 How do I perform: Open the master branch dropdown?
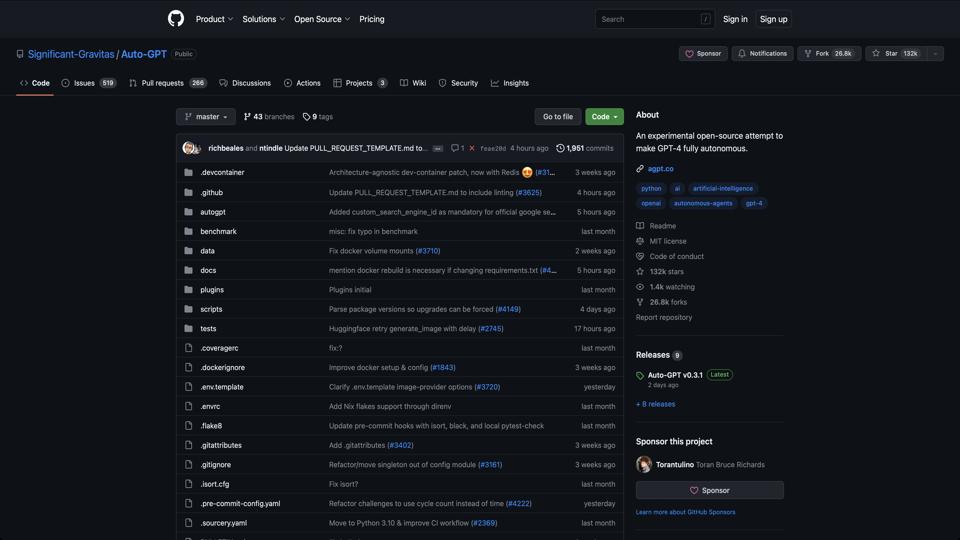pos(206,117)
